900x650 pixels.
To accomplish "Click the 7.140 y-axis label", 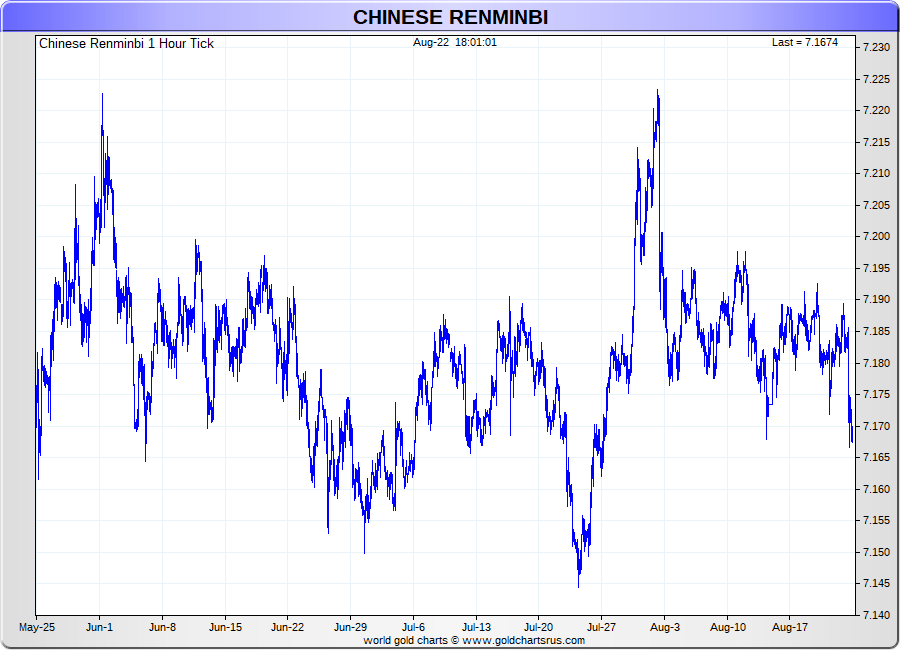I will 876,616.
